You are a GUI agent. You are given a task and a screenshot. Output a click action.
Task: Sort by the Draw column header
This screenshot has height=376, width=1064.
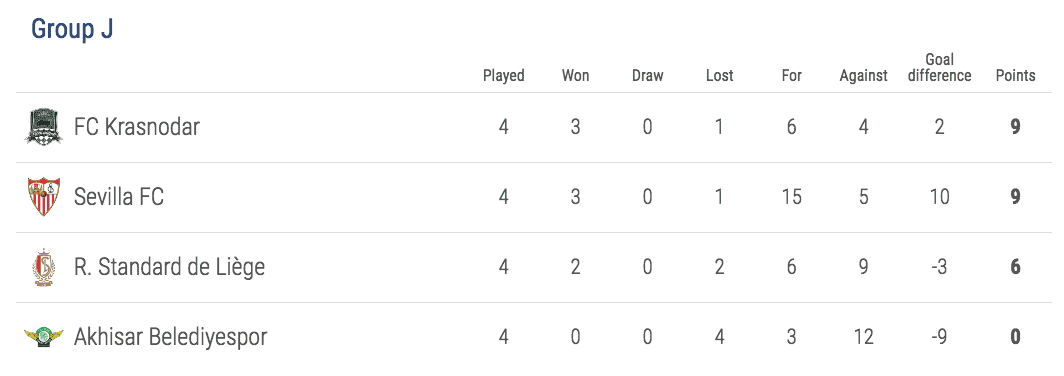click(x=647, y=75)
